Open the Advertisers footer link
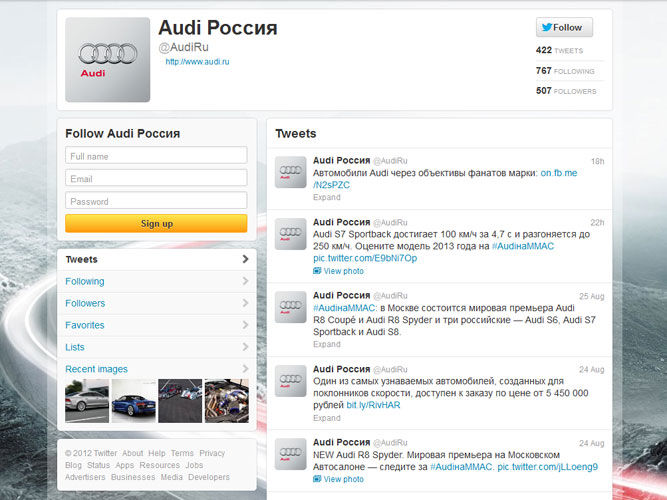The width and height of the screenshot is (667, 500). pos(85,477)
